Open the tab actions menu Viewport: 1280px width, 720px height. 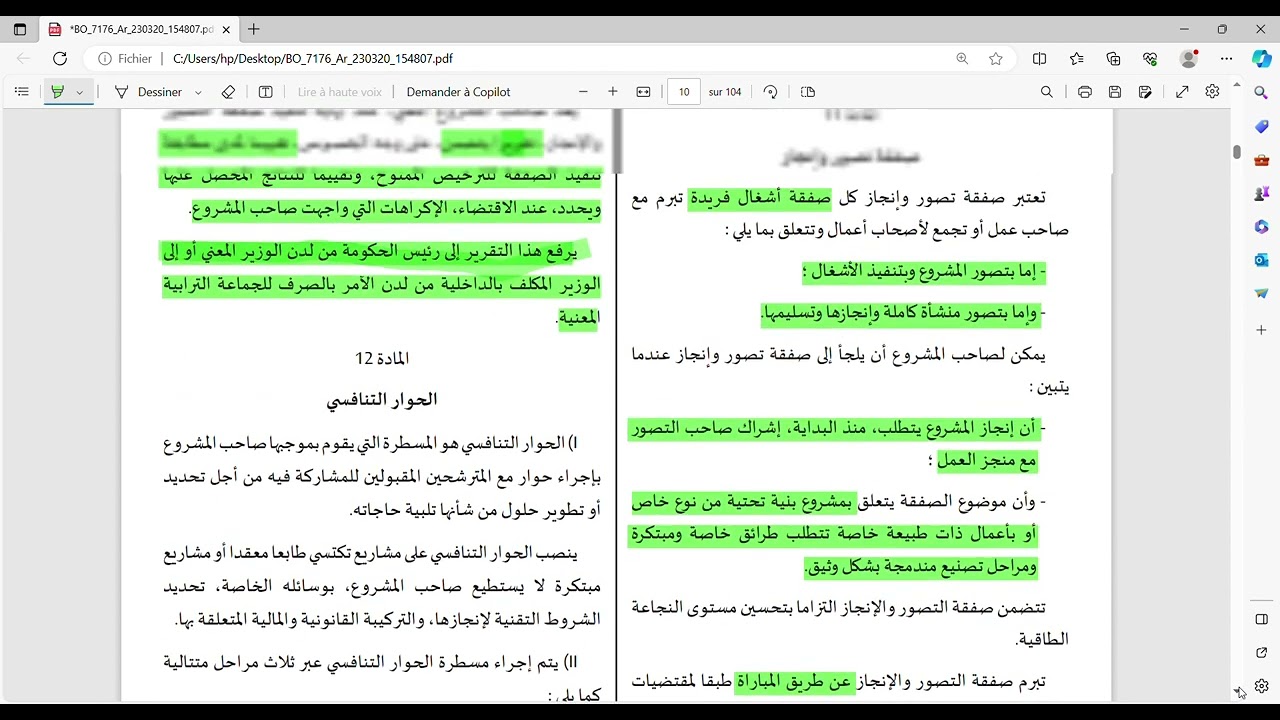click(20, 30)
